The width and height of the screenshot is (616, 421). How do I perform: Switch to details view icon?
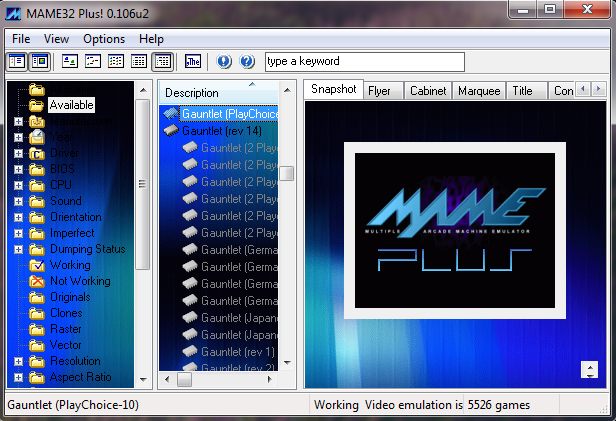pyautogui.click(x=139, y=61)
